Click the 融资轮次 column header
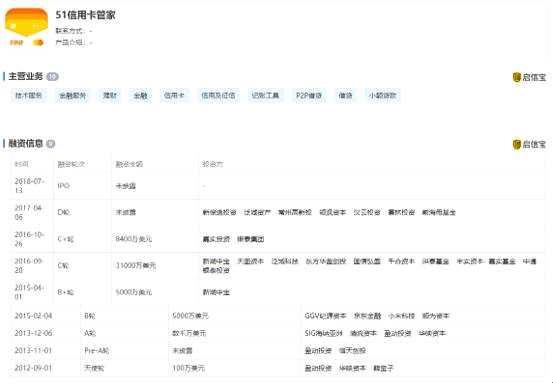 coord(71,164)
